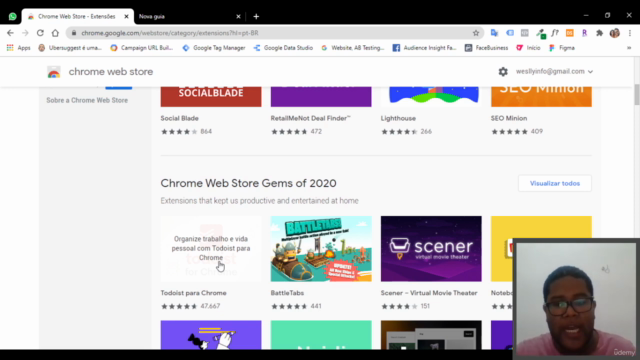This screenshot has width=640, height=360.
Task: Open Todoist para Chrome card image
Action: (x=211, y=249)
